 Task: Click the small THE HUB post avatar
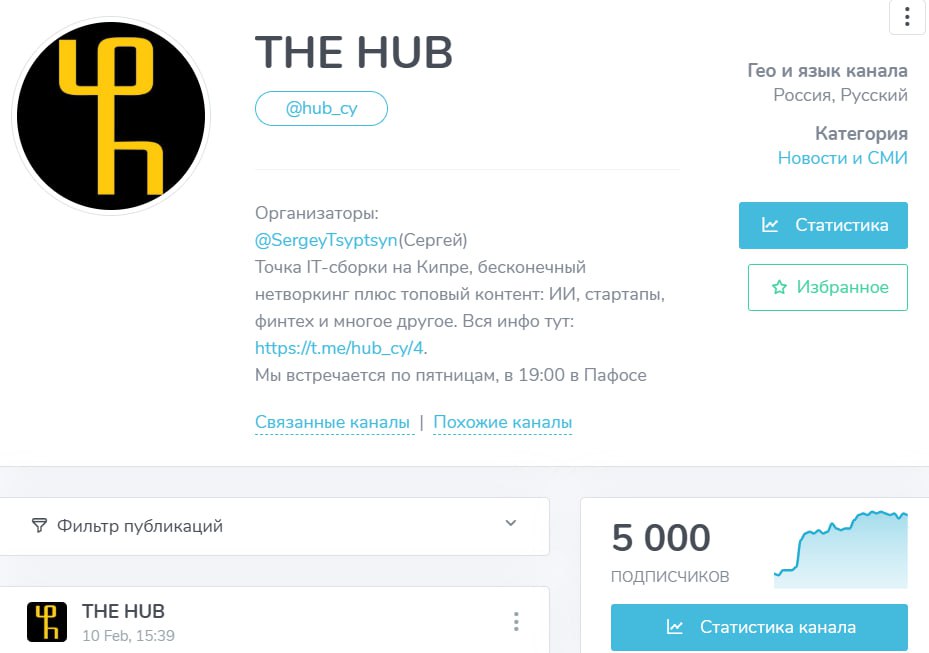point(47,622)
